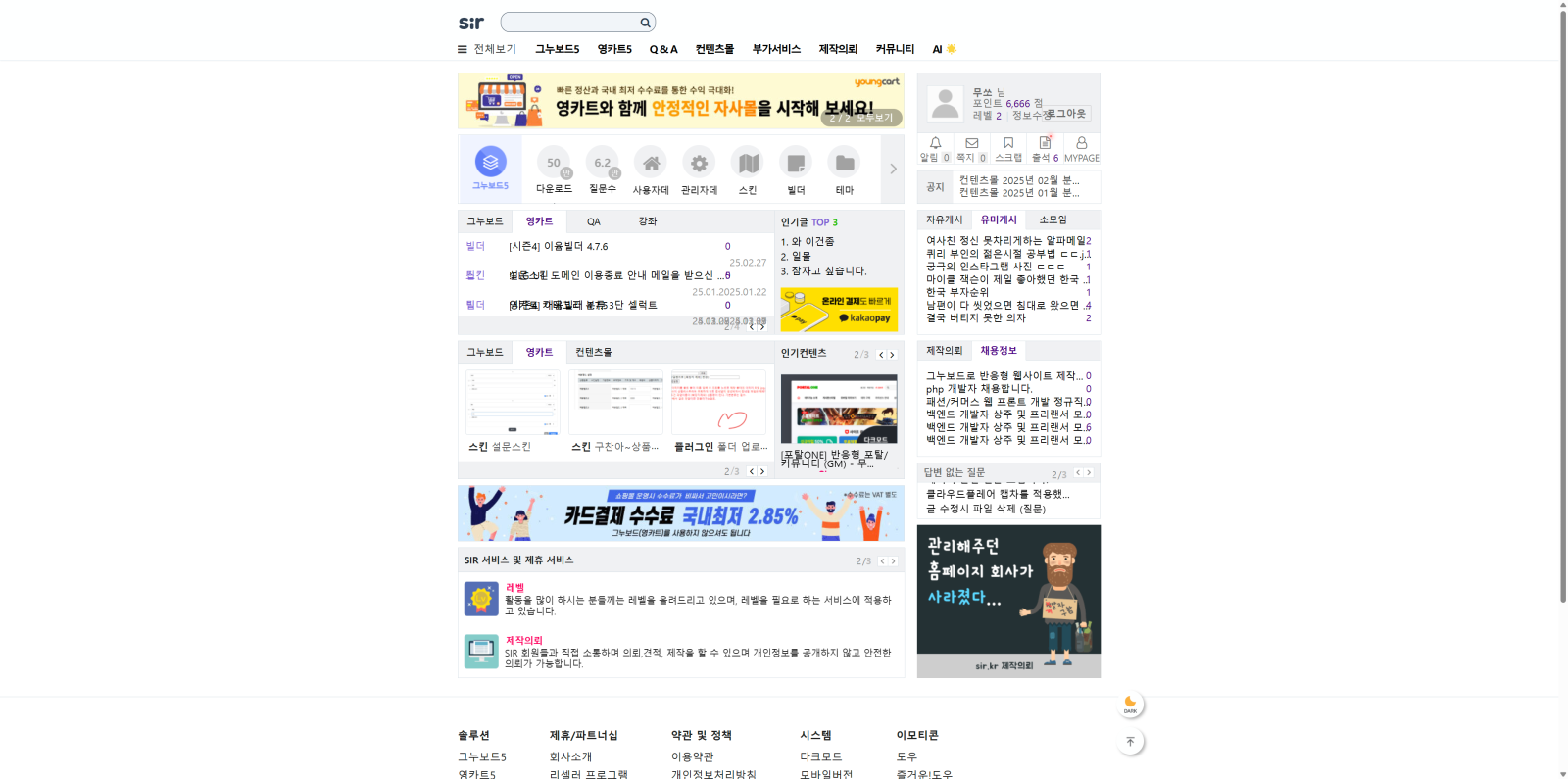Select the 제작의뢰 tab in sidebar
The image size is (1568, 779).
945,351
